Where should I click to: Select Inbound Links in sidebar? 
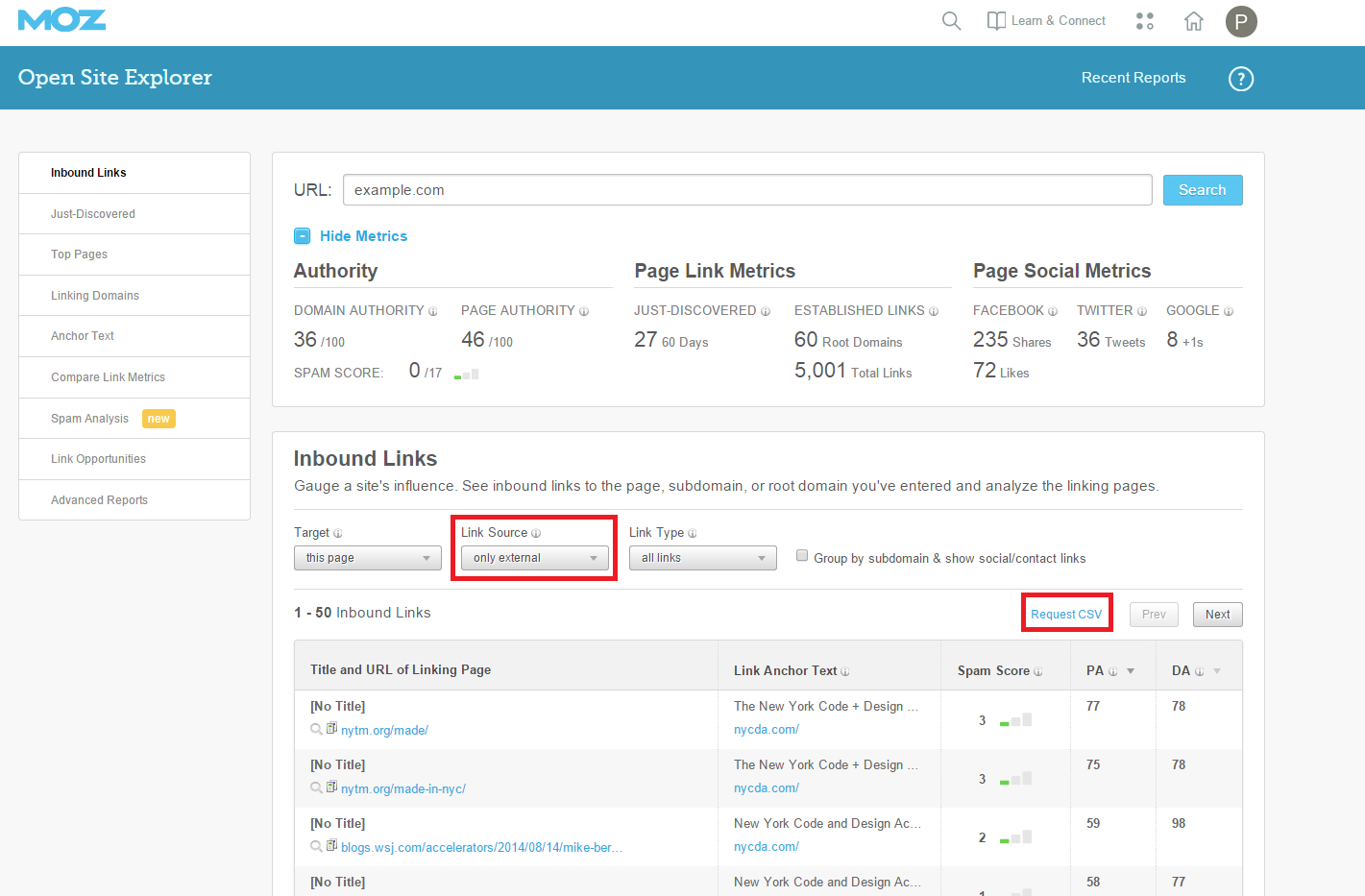point(134,173)
